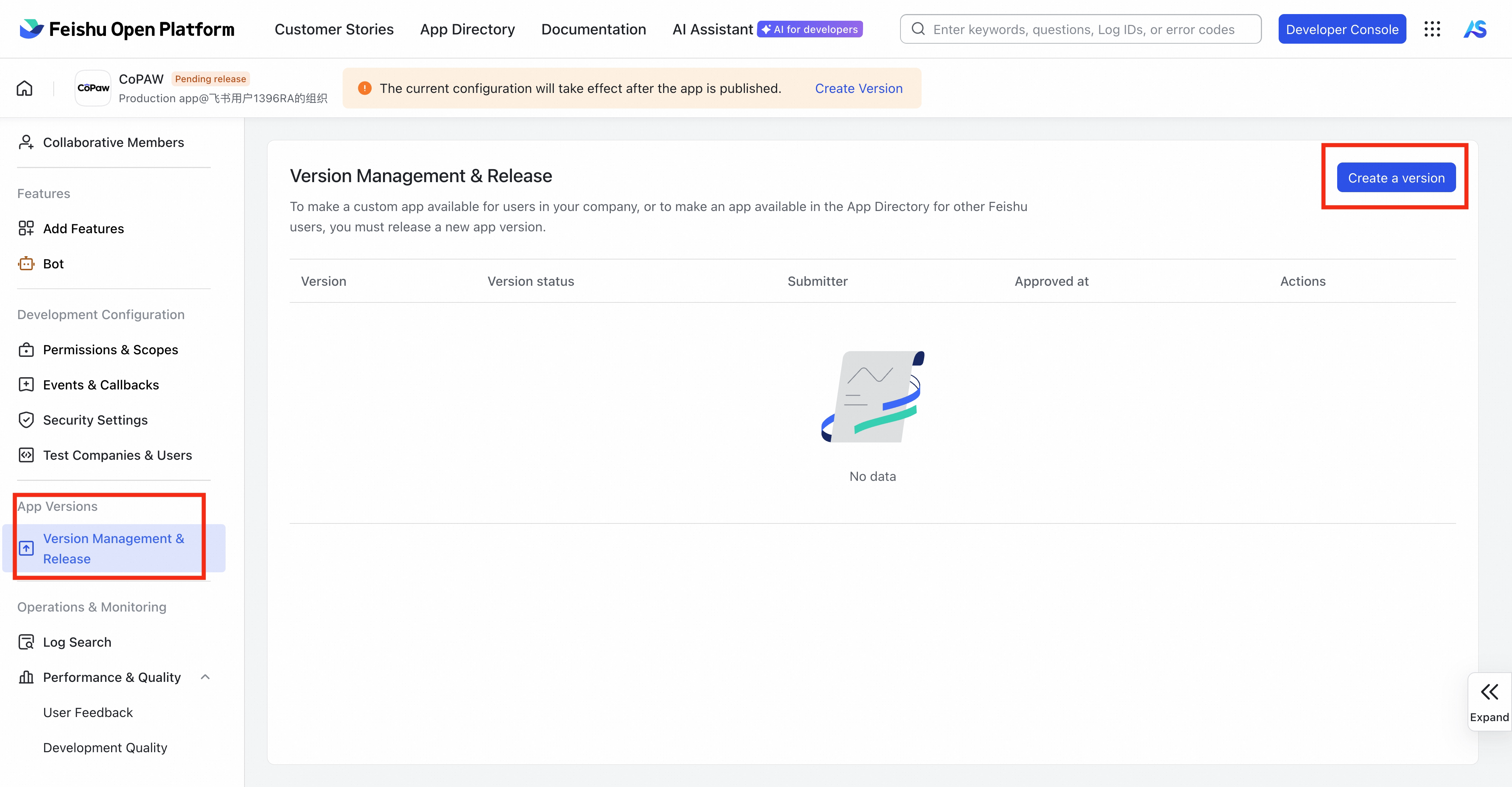The height and width of the screenshot is (787, 1512).
Task: Open Security Settings page
Action: click(x=95, y=420)
